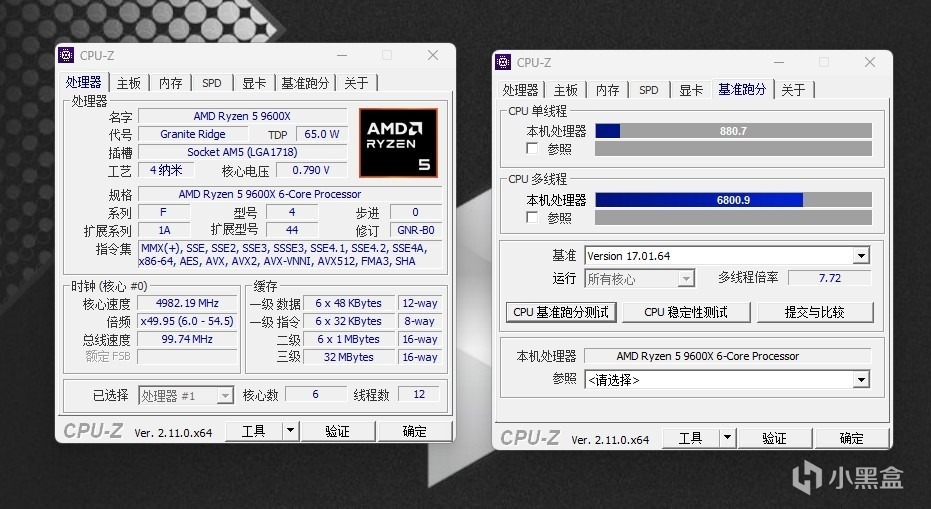Click 确定 button in left window
The width and height of the screenshot is (931, 509).
click(414, 431)
